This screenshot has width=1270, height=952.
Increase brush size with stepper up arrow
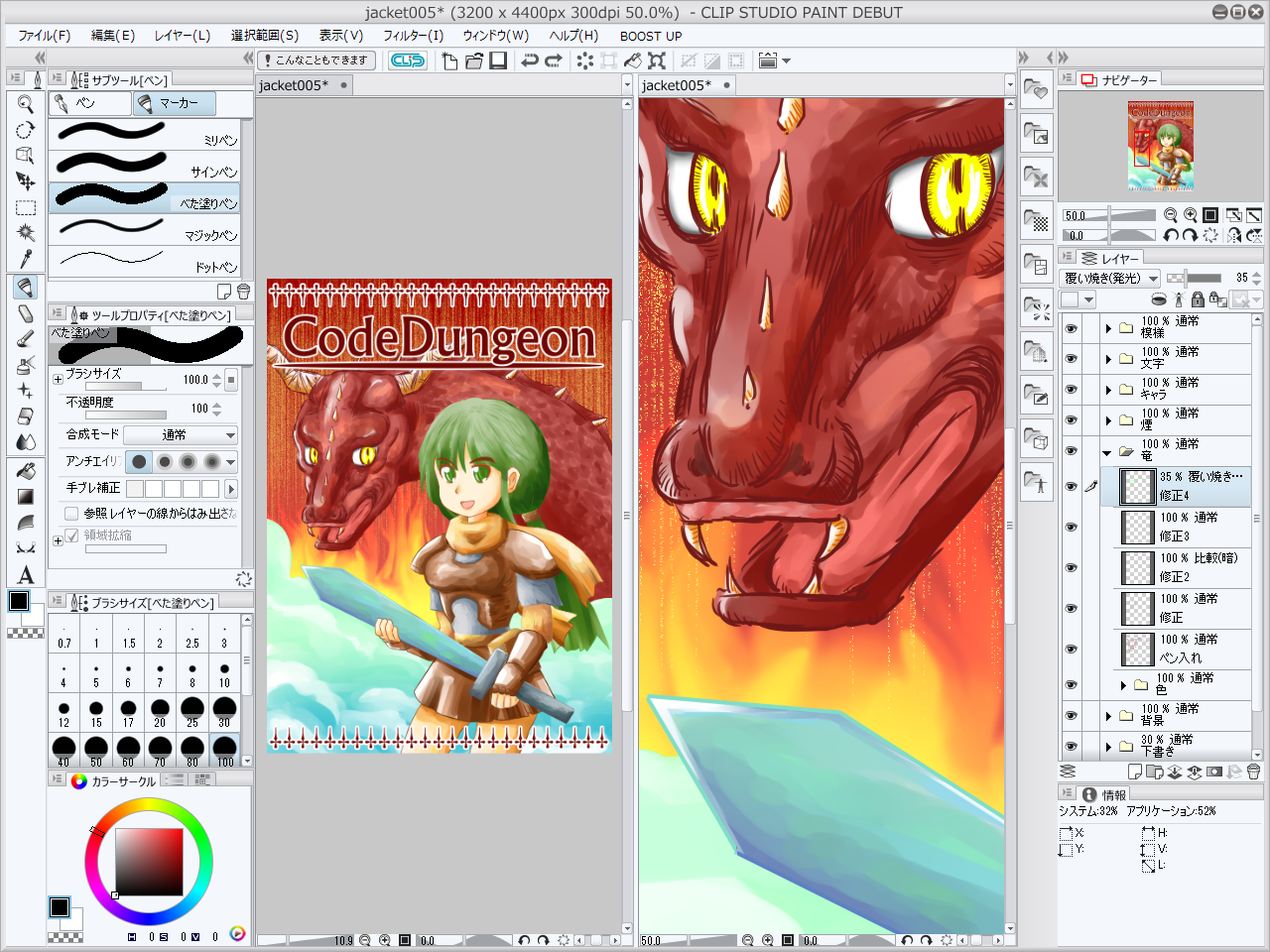(216, 375)
